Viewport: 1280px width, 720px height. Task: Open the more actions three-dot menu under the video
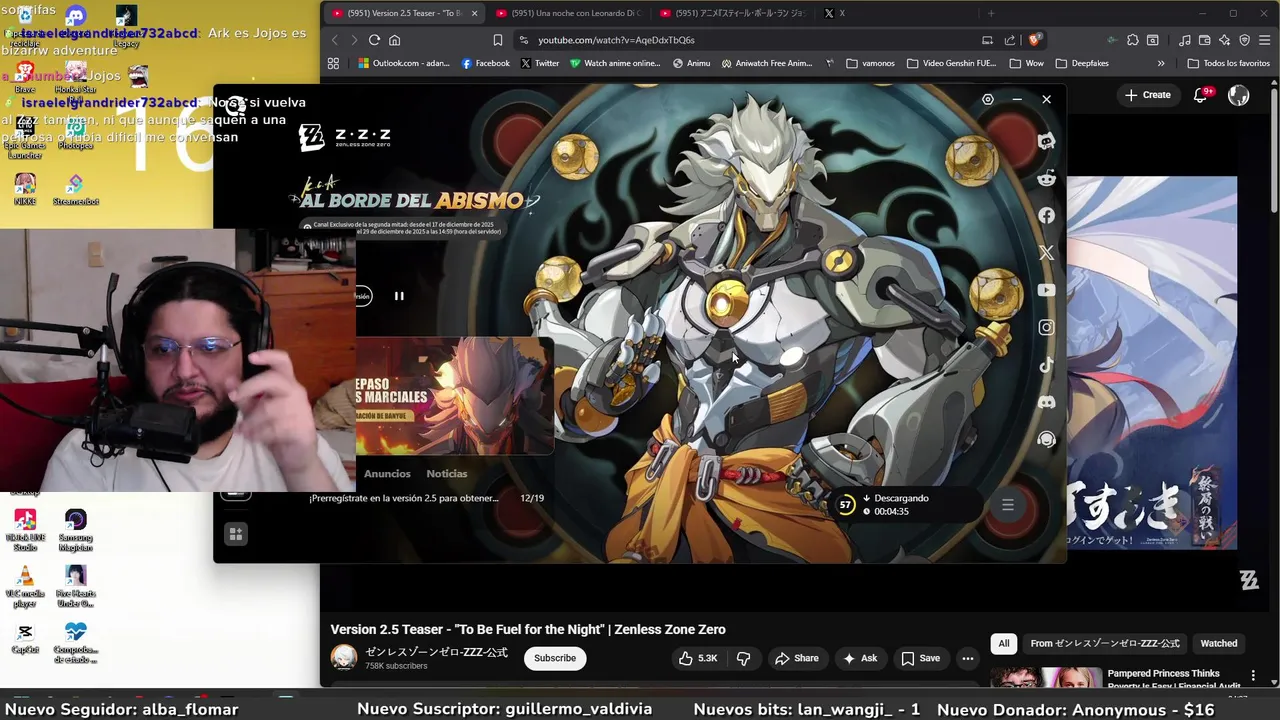click(x=967, y=658)
